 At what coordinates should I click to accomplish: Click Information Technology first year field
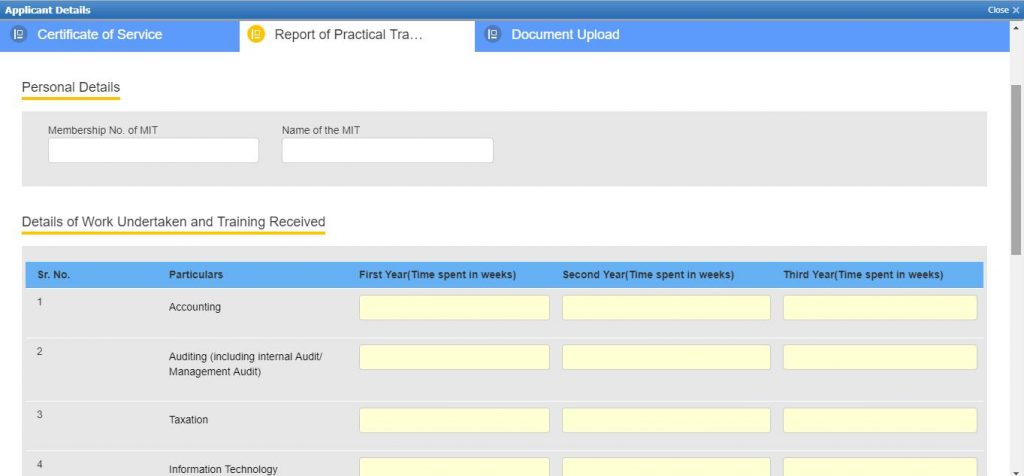click(454, 467)
